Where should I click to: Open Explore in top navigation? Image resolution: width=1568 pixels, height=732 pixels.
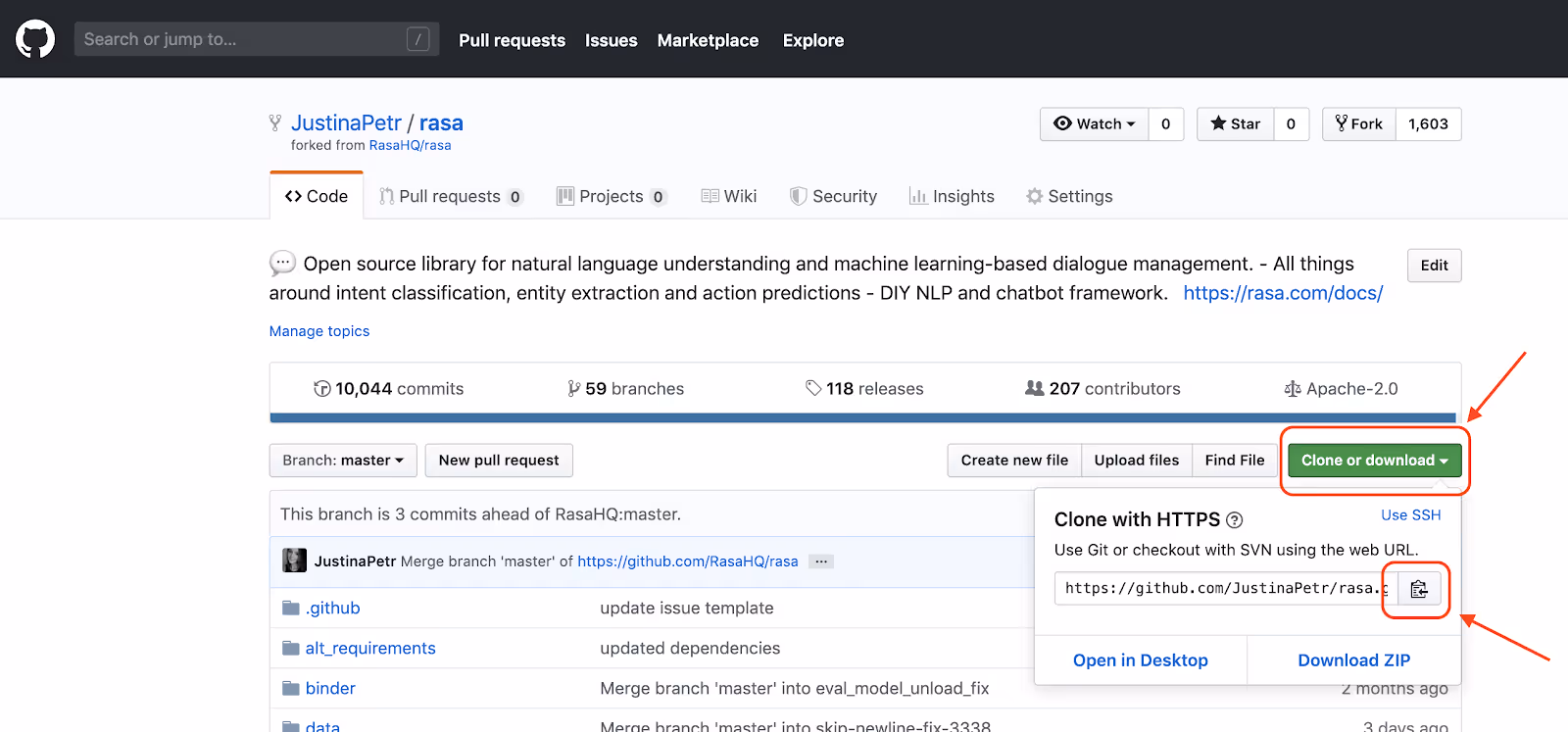pos(812,40)
